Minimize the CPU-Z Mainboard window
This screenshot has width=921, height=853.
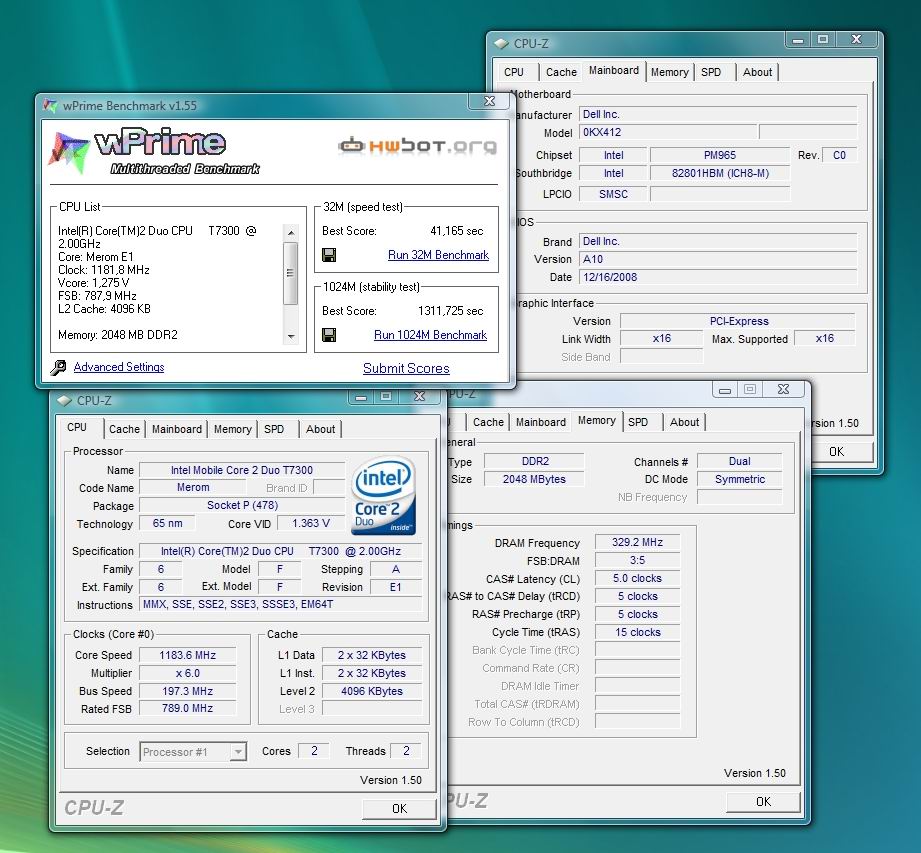point(798,39)
